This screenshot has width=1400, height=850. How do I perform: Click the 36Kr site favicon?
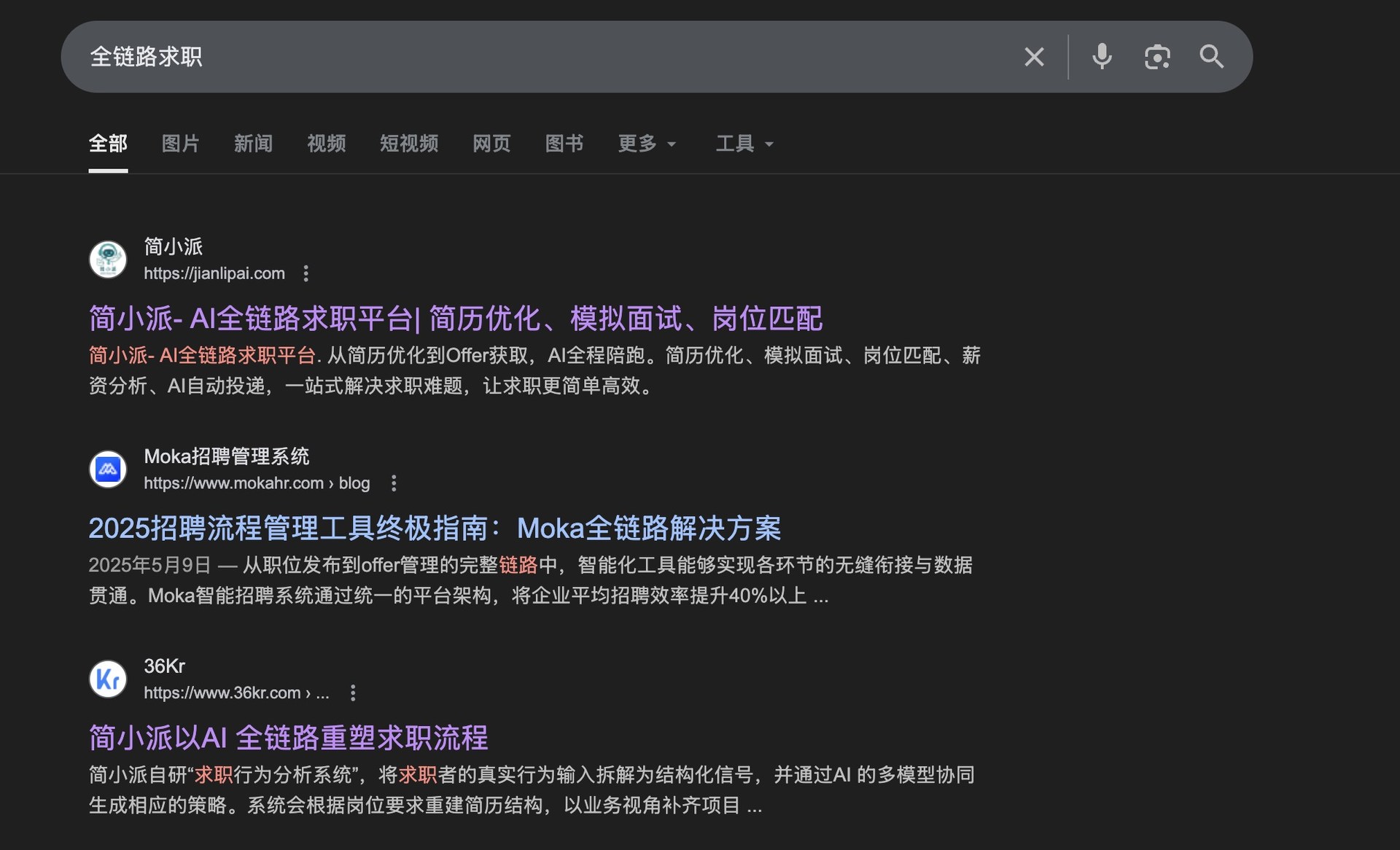(x=108, y=679)
